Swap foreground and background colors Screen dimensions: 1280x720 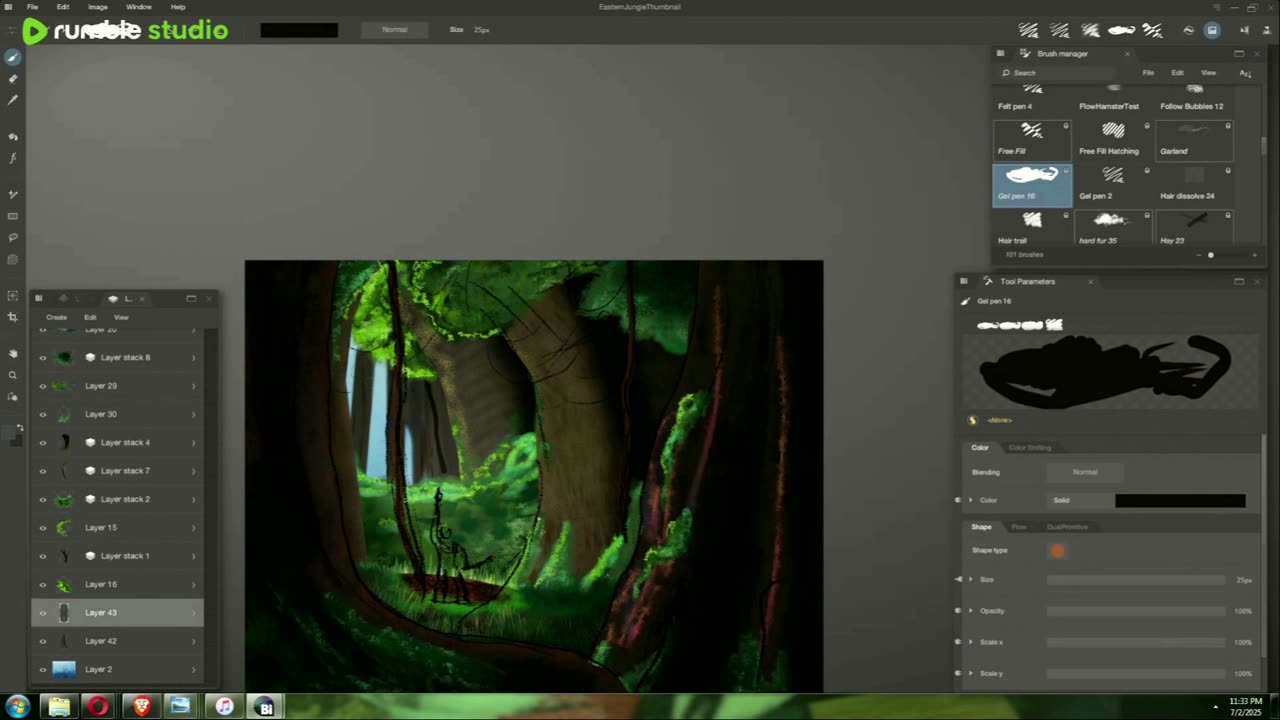coord(20,428)
